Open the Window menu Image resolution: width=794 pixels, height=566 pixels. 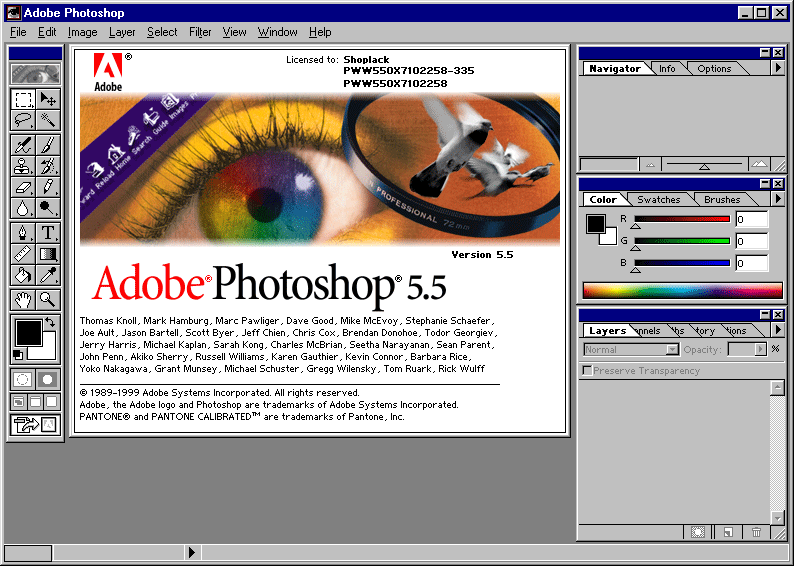coord(277,32)
